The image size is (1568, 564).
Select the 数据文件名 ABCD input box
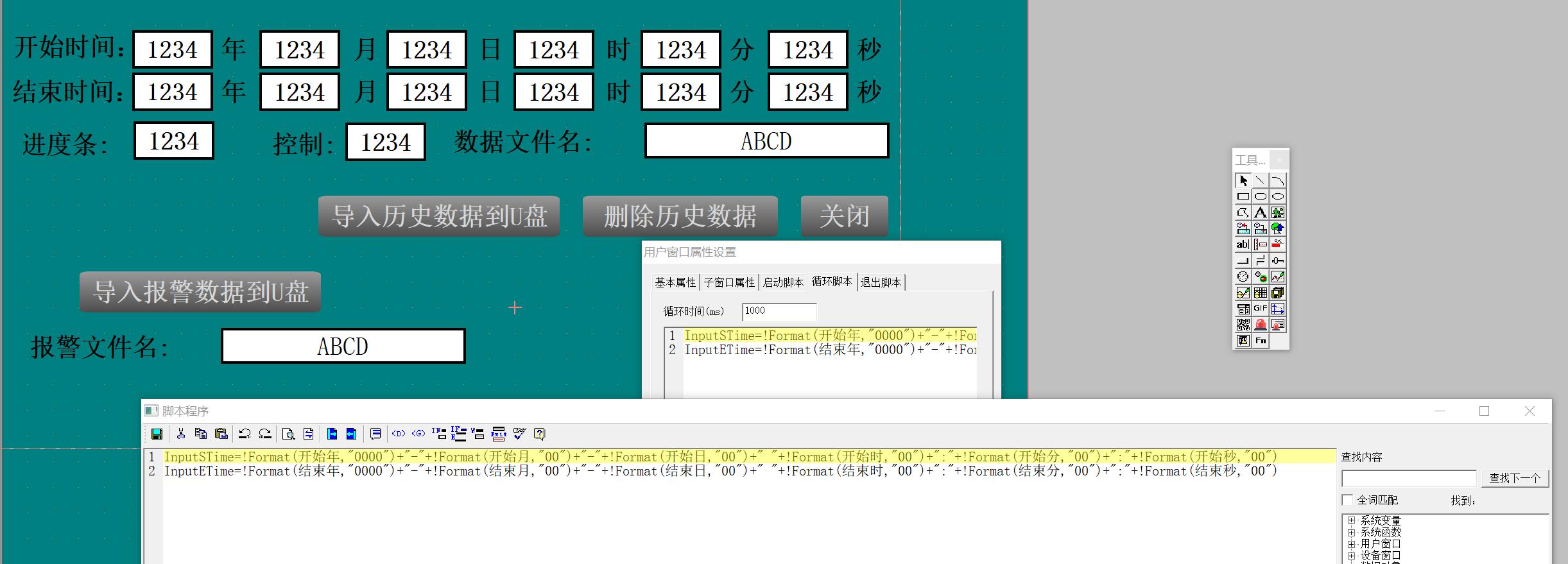pyautogui.click(x=766, y=141)
